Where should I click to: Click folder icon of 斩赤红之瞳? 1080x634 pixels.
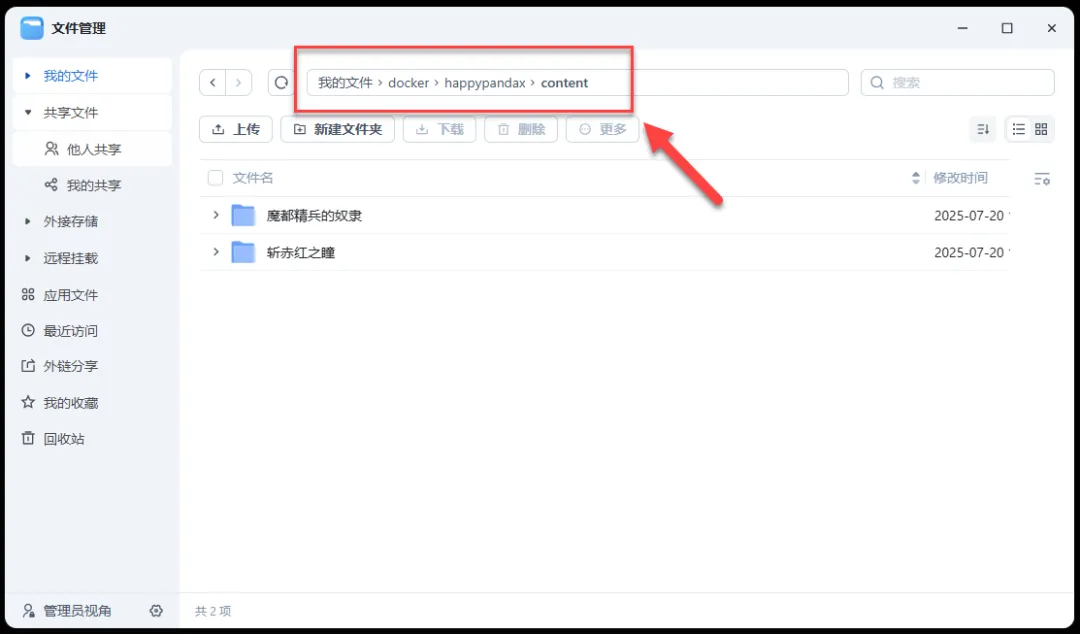coord(243,252)
